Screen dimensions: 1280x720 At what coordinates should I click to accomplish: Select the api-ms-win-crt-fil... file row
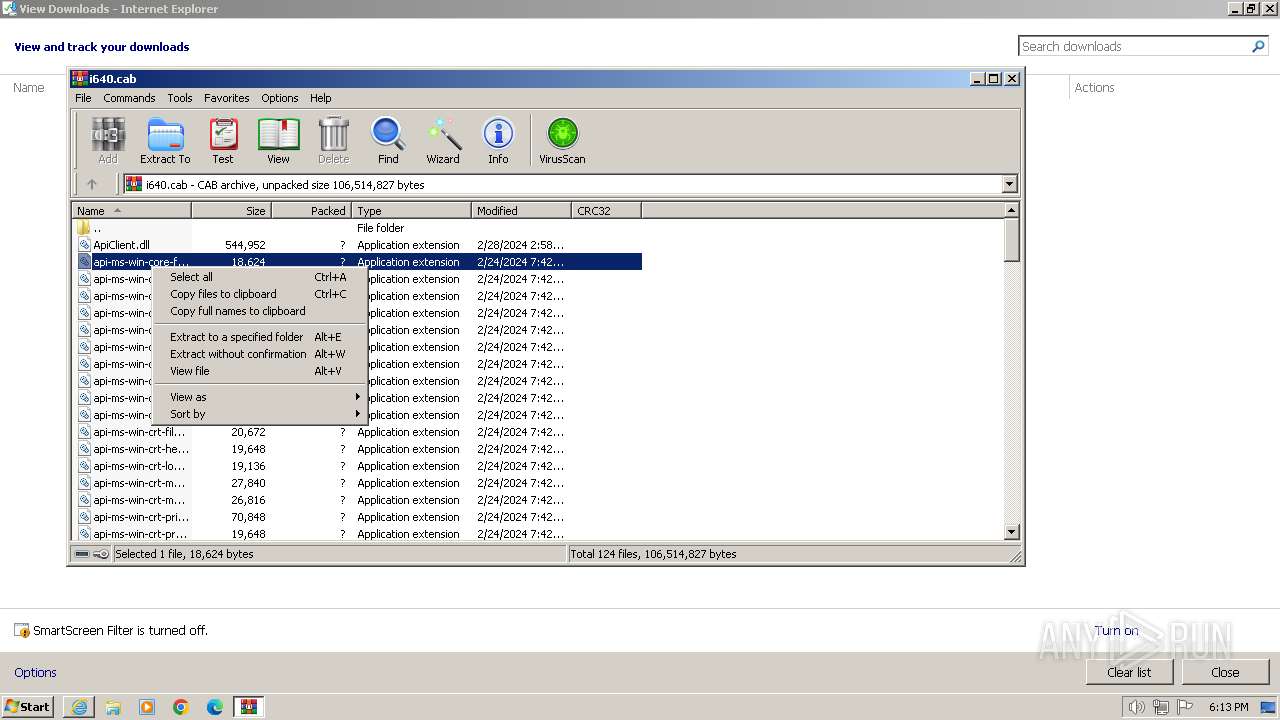[x=358, y=432]
